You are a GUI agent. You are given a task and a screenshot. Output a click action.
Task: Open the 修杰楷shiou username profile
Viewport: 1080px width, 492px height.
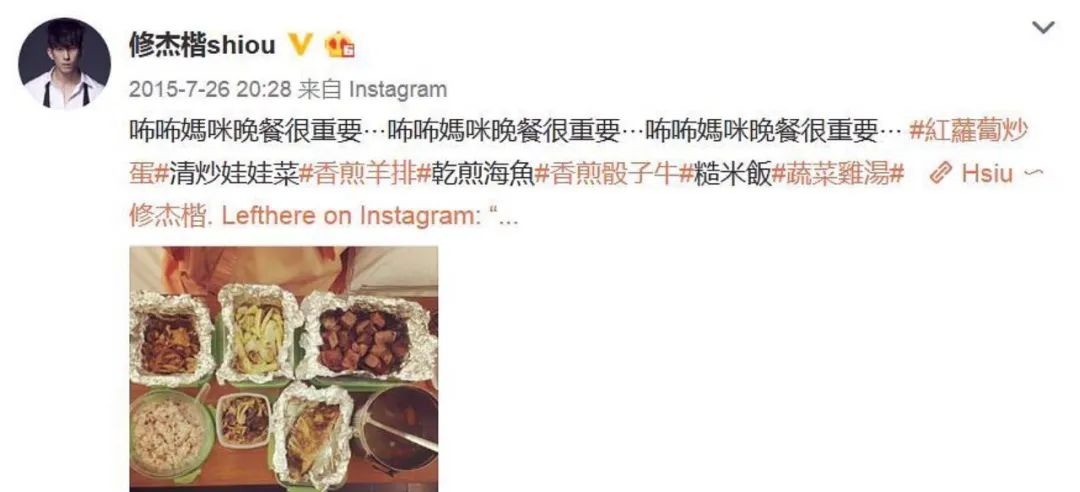(x=202, y=45)
